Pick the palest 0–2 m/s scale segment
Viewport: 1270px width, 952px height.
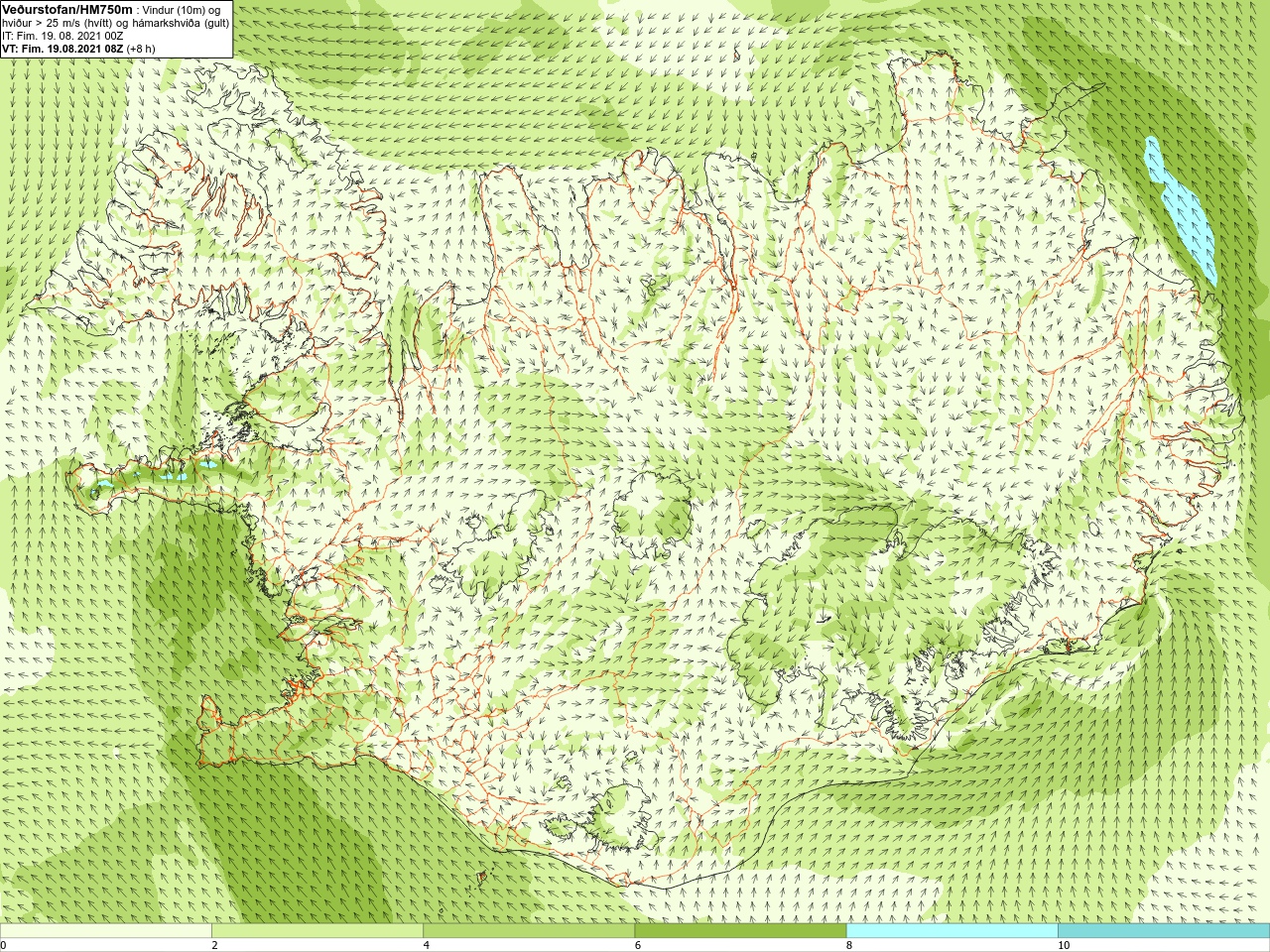pos(106,931)
